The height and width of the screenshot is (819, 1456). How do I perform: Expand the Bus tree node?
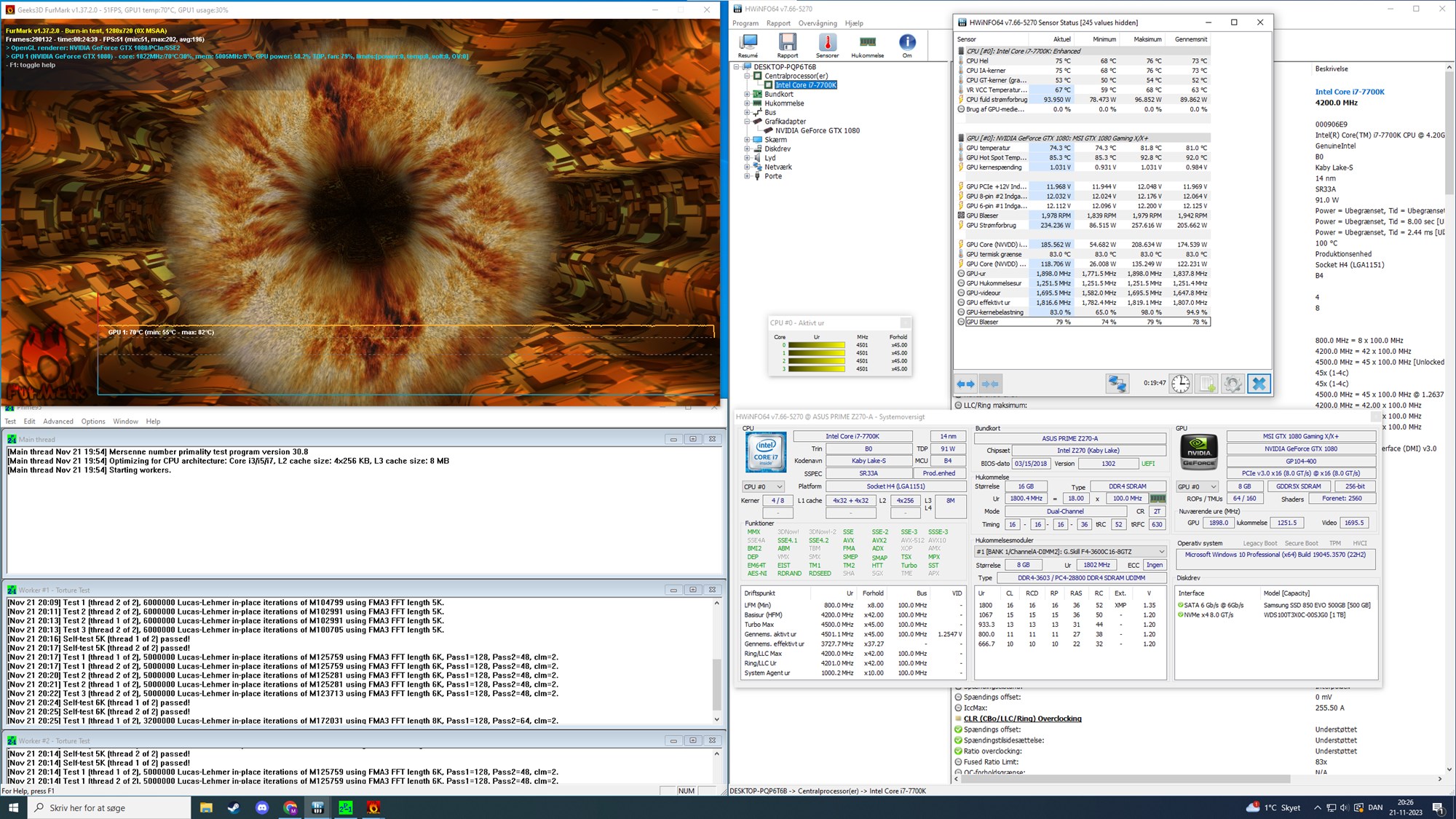(747, 112)
